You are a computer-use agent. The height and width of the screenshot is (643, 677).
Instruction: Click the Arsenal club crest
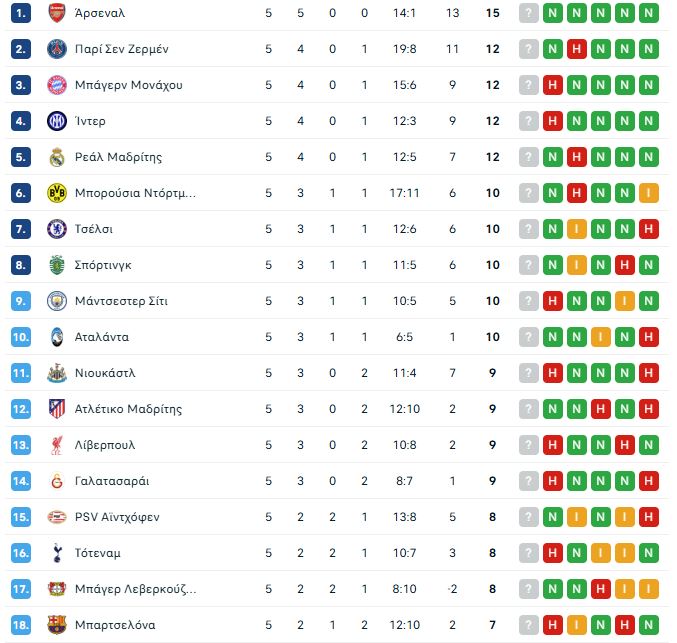point(56,13)
